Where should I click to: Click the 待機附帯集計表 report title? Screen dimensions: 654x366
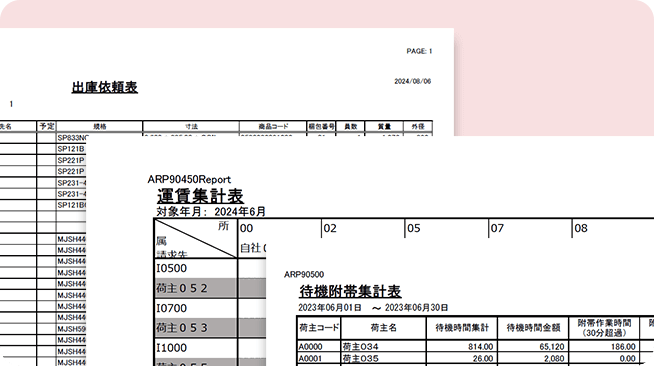(x=350, y=291)
